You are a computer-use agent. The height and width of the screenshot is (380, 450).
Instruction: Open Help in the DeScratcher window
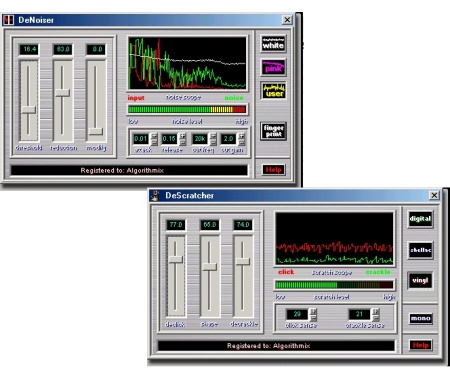click(420, 345)
